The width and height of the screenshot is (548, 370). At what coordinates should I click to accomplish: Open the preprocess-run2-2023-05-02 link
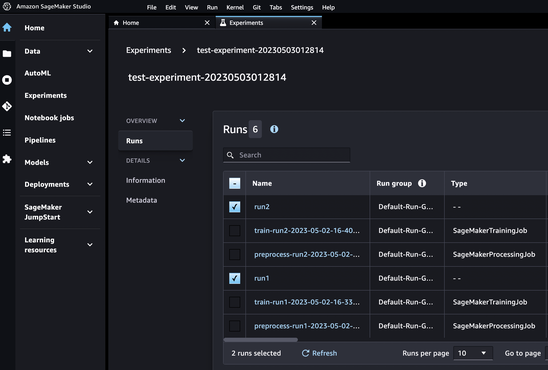click(307, 254)
